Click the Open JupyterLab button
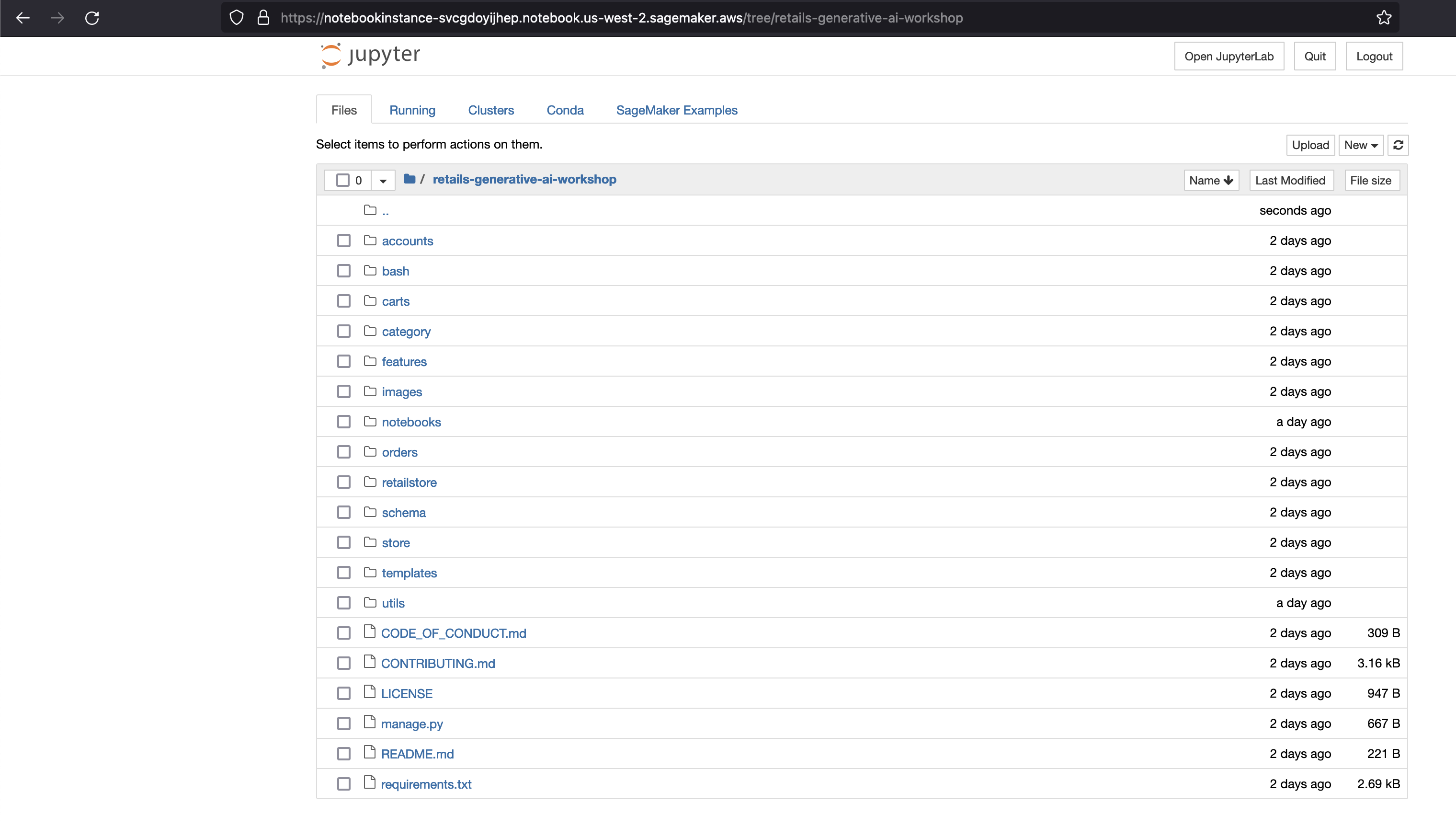Image resolution: width=1456 pixels, height=827 pixels. [1228, 56]
